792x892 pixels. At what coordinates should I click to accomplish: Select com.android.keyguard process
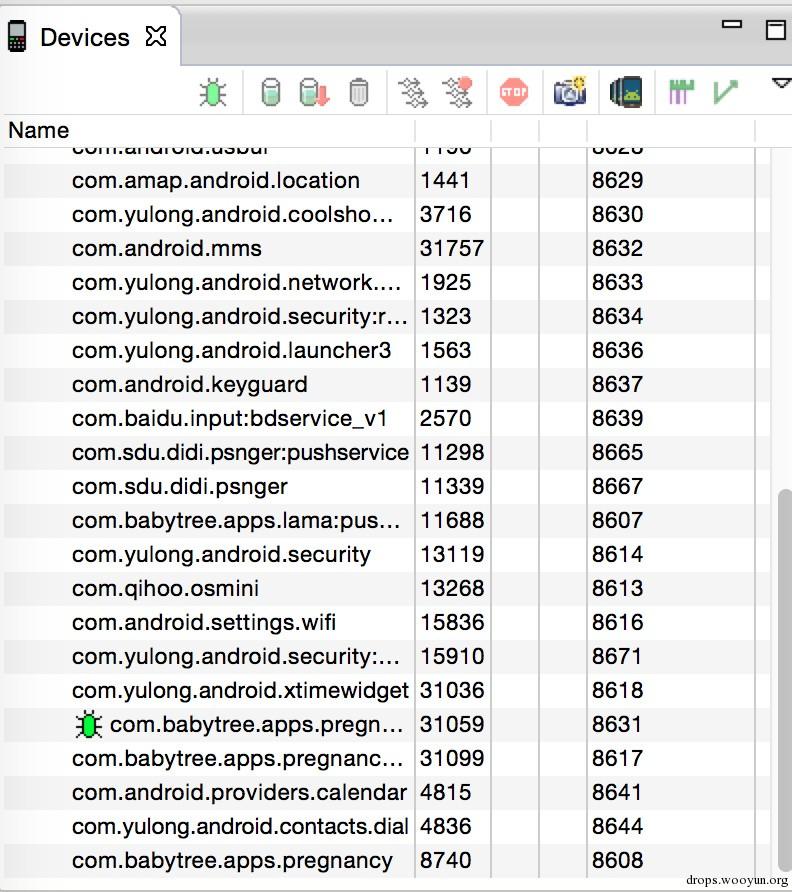(387, 385)
